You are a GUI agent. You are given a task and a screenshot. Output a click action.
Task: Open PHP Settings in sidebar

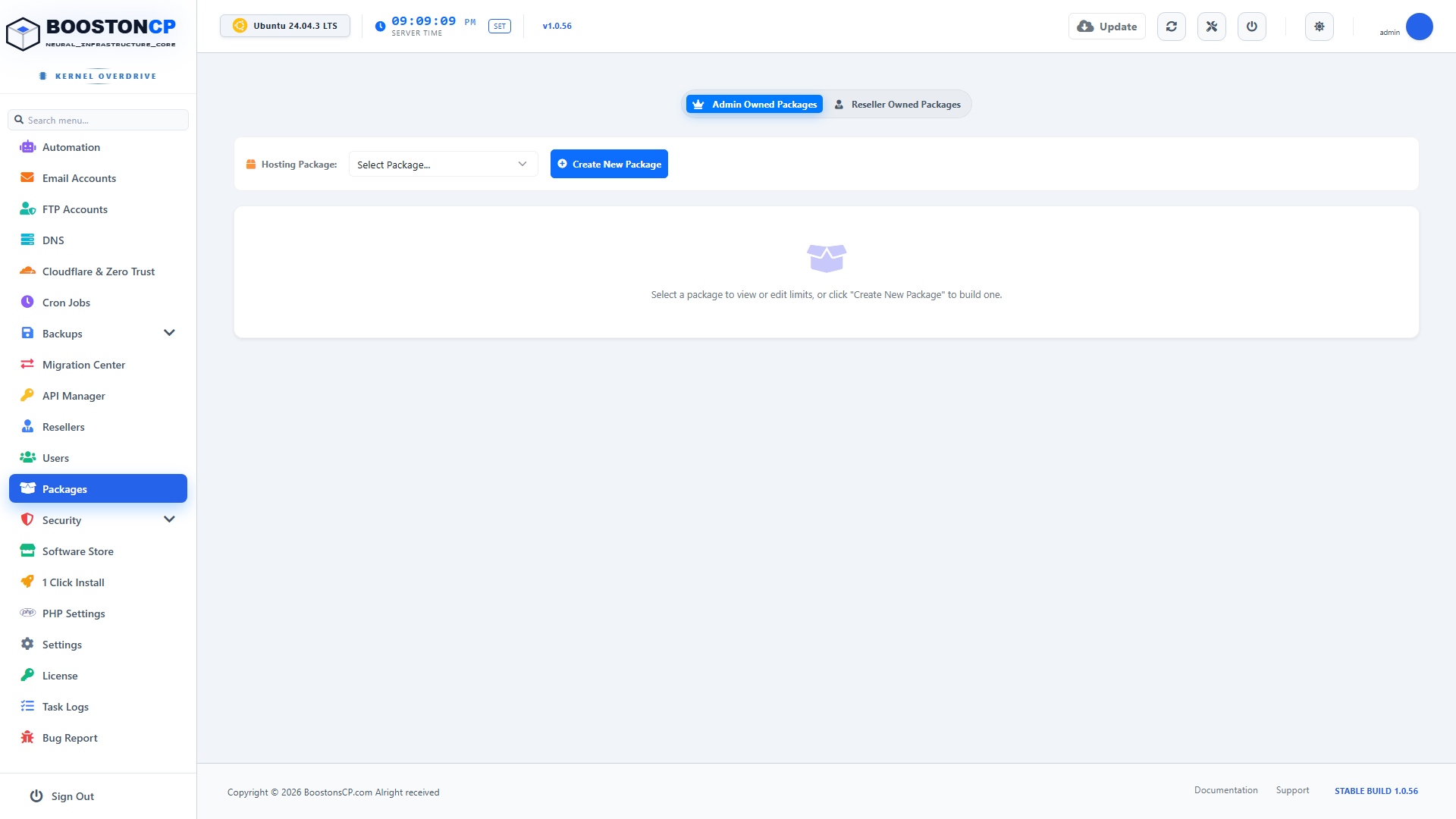pos(98,613)
